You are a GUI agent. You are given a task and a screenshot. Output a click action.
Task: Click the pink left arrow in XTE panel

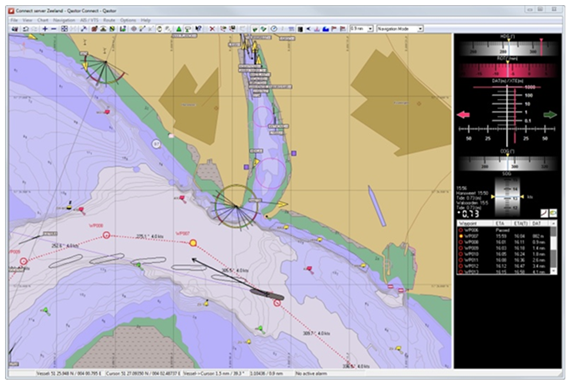pos(463,115)
